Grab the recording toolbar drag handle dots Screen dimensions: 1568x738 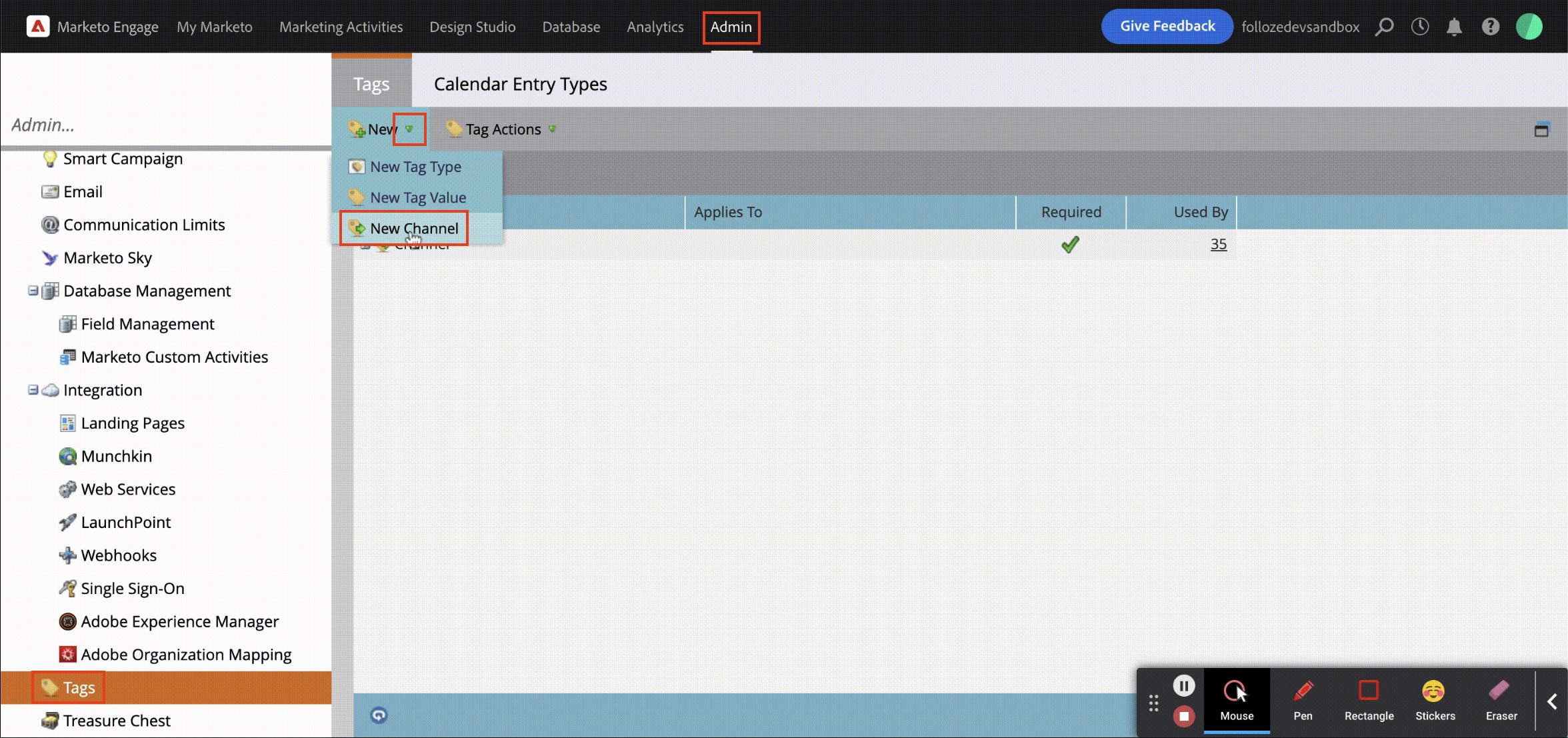click(1154, 703)
